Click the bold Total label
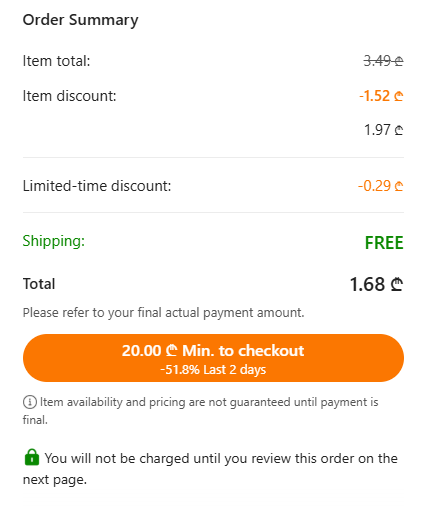The width and height of the screenshot is (435, 520). tap(39, 284)
